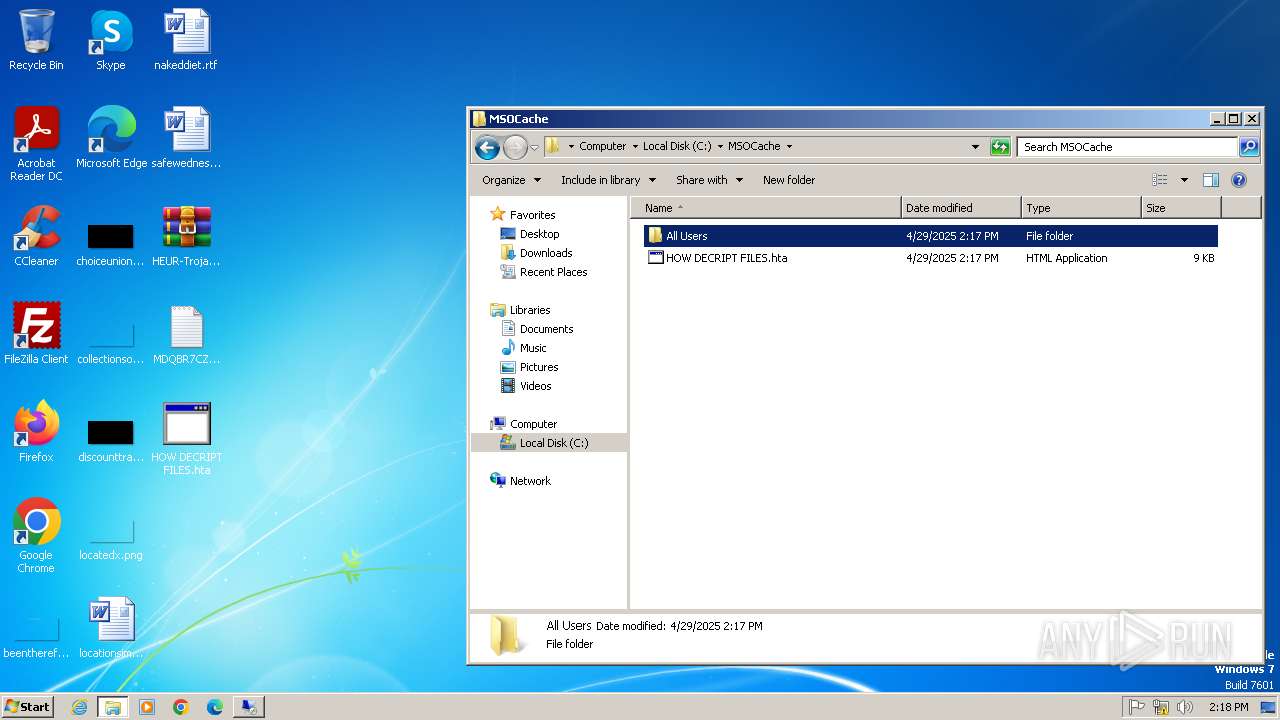1280x720 pixels.
Task: Open Action Center flag tray icon
Action: [x=1136, y=707]
